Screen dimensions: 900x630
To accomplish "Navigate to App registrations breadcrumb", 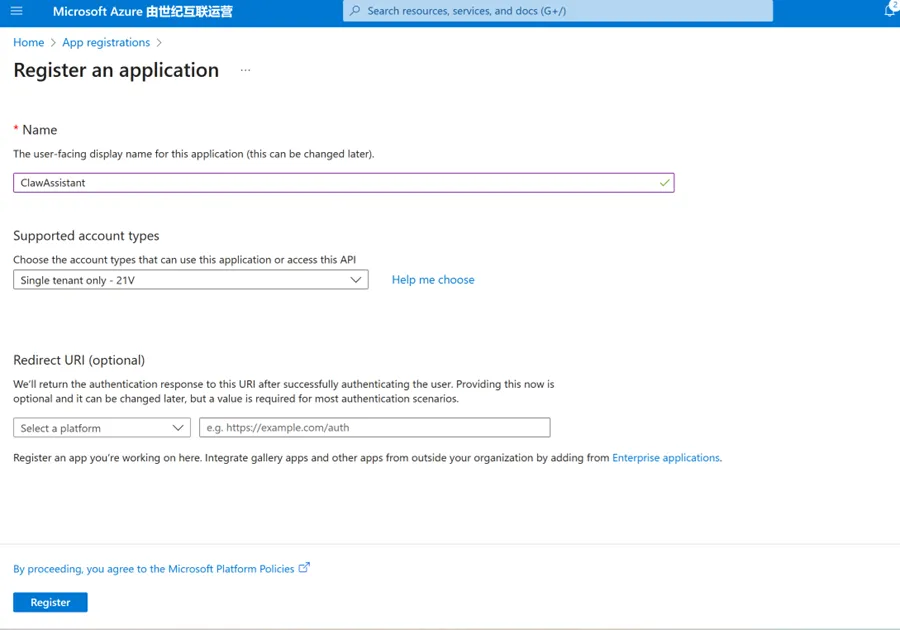I will pyautogui.click(x=106, y=42).
